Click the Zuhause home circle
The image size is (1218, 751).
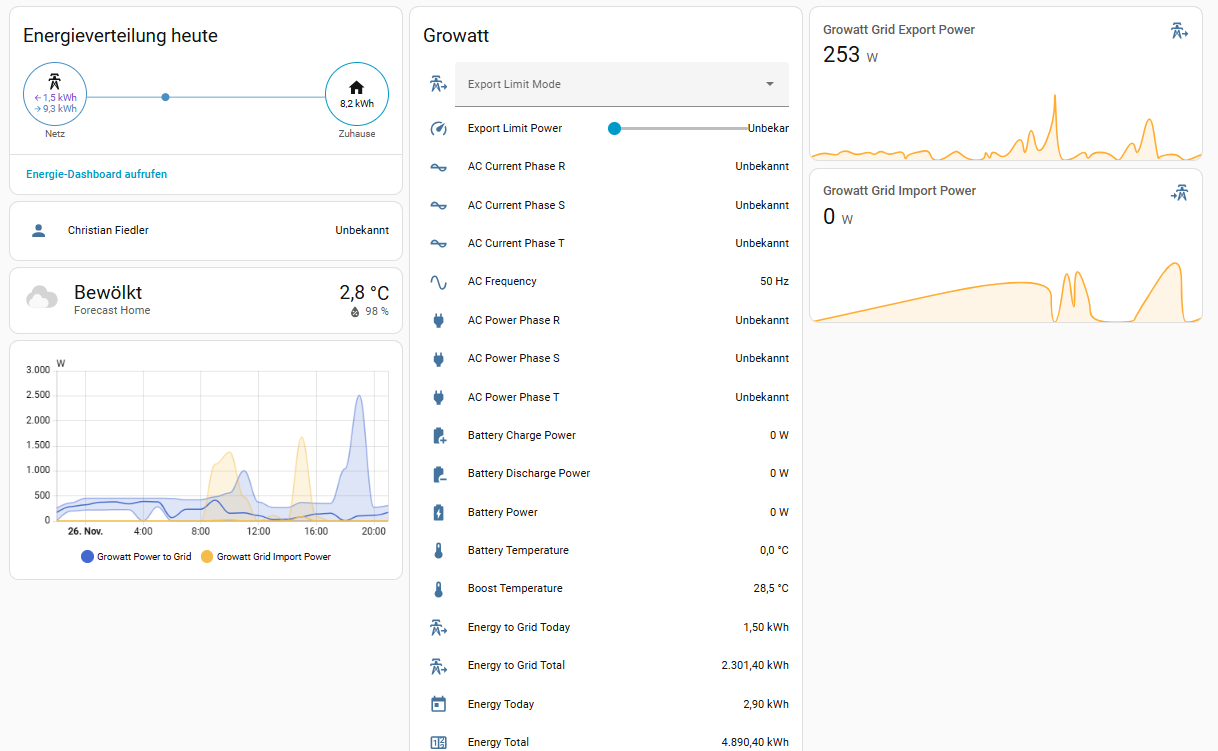[357, 94]
